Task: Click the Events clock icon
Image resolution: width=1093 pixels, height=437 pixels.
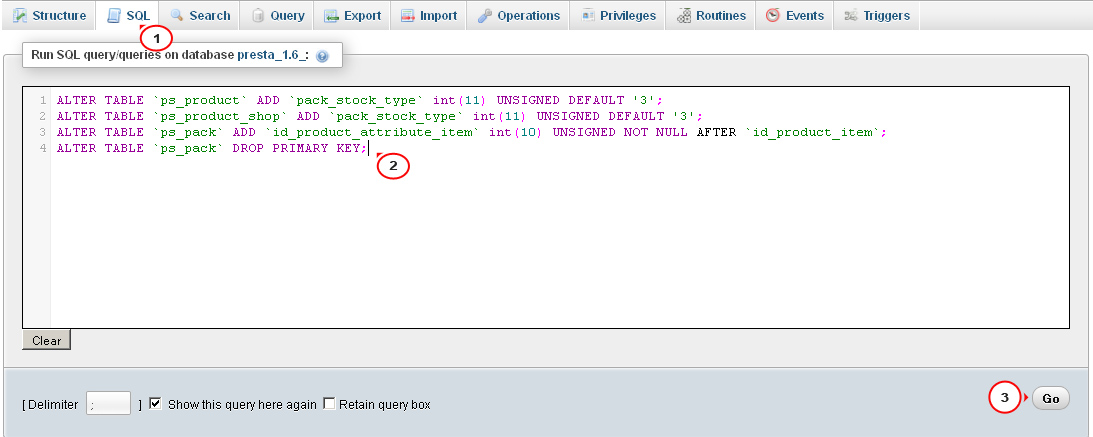Action: pyautogui.click(x=772, y=15)
